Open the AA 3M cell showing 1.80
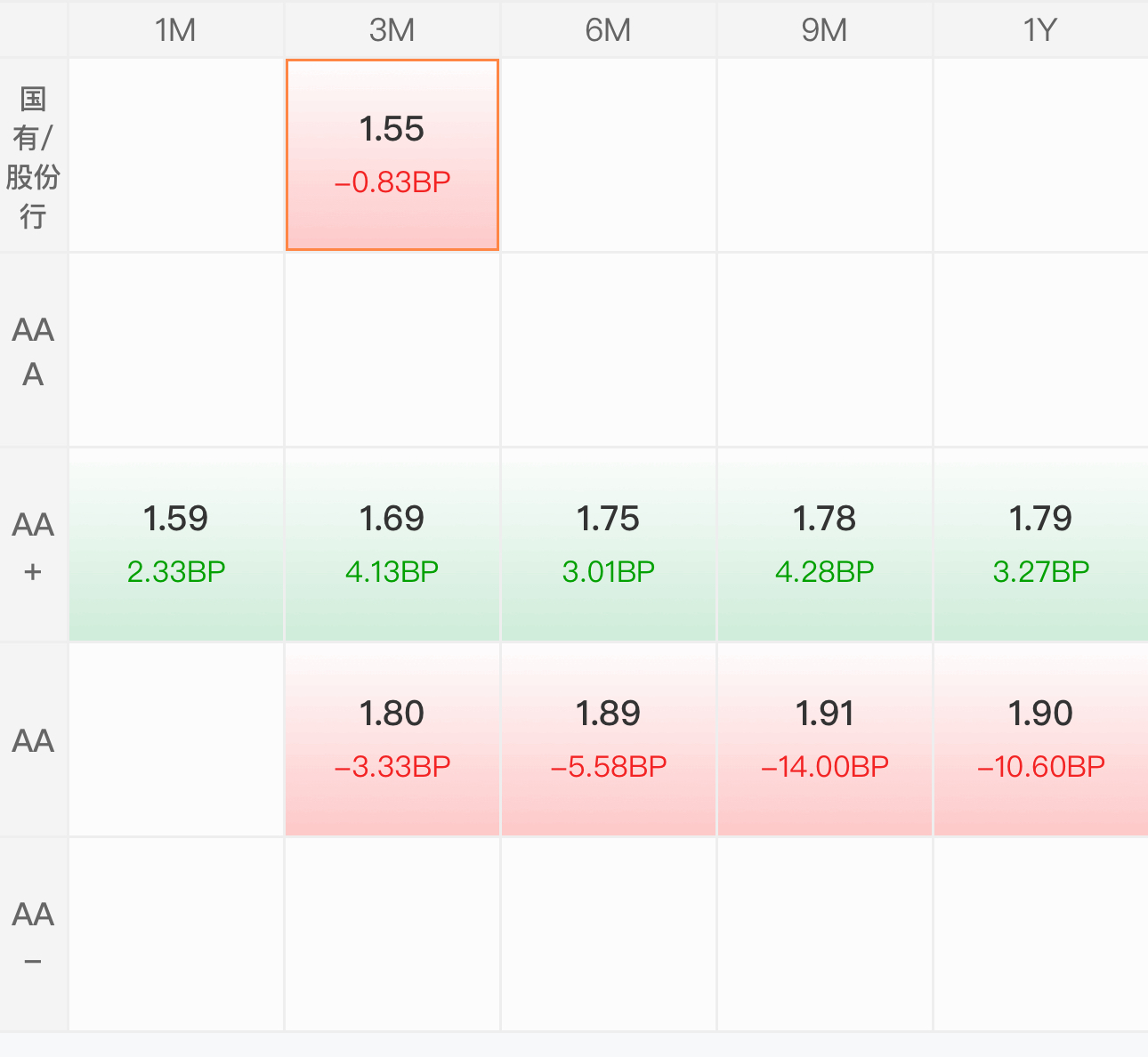This screenshot has height=1057, width=1148. pos(392,740)
